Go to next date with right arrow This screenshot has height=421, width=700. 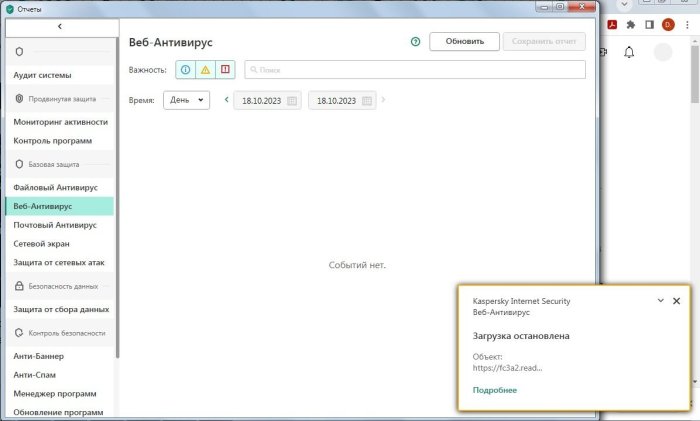pos(383,100)
